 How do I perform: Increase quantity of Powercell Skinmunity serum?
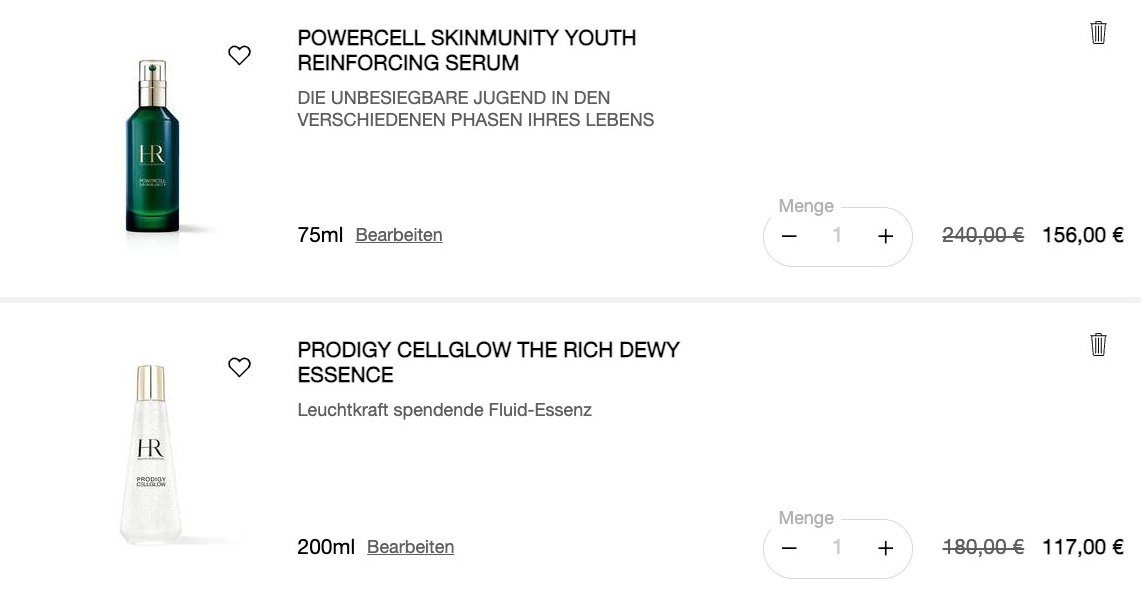point(885,236)
